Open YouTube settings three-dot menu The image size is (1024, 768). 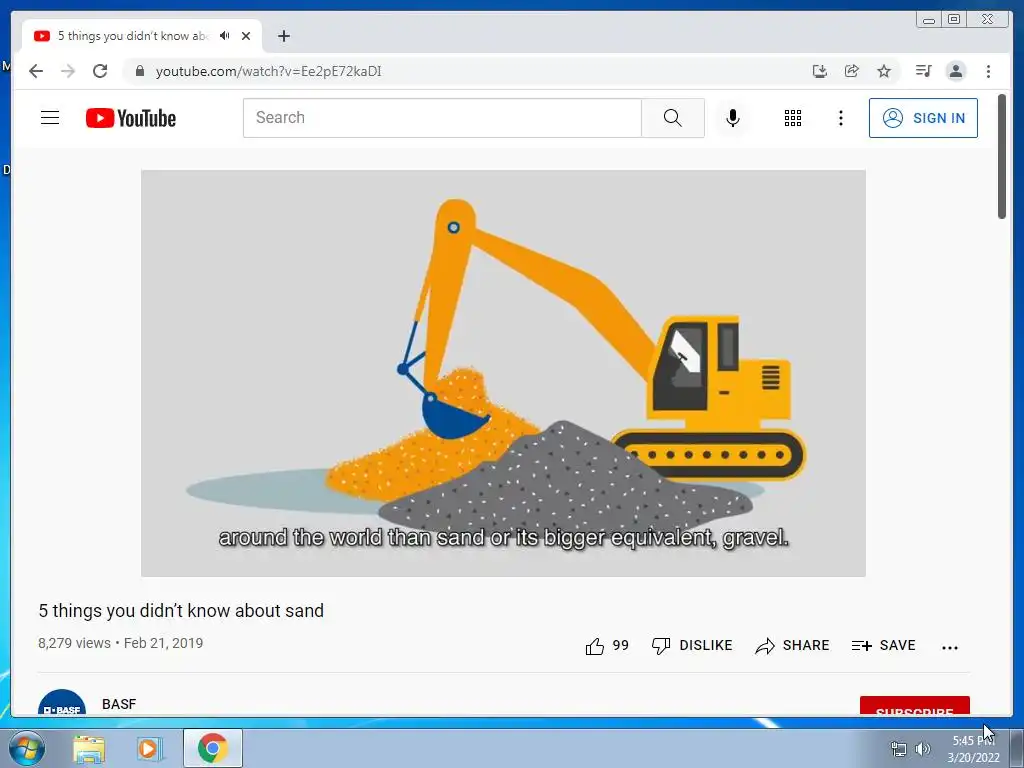840,118
